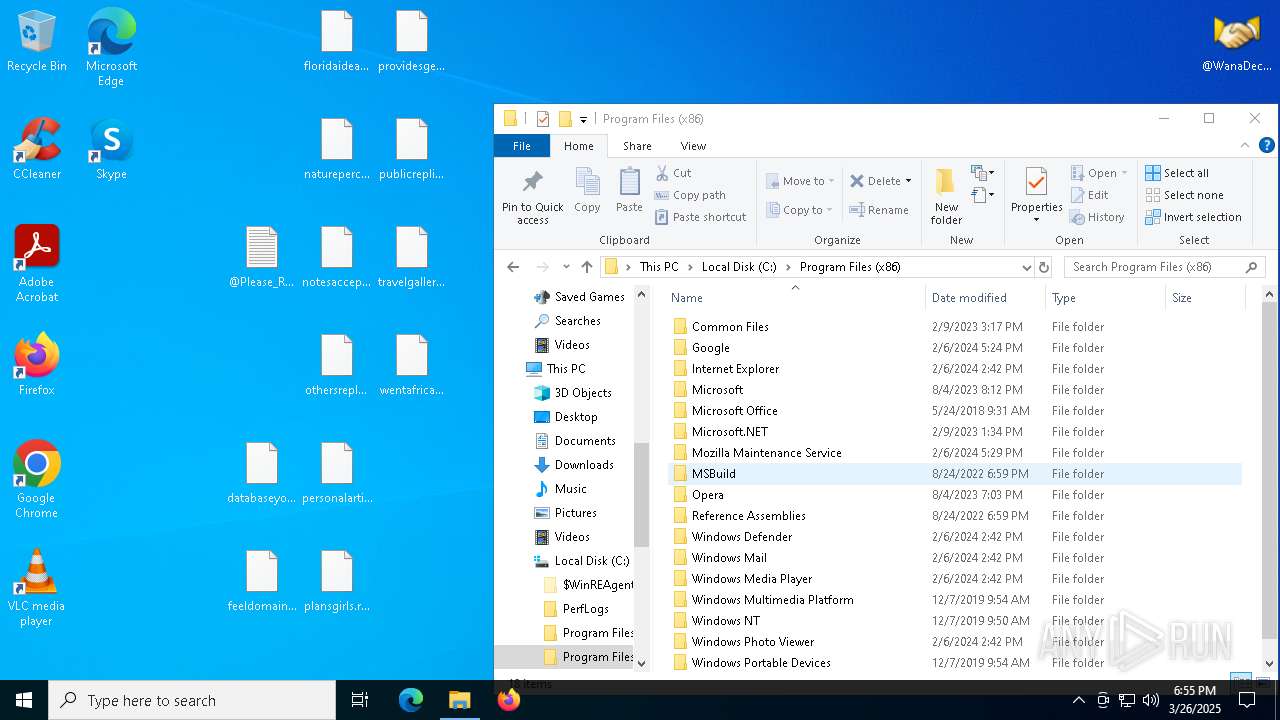The height and width of the screenshot is (720, 1280).
Task: Select the Common Files folder
Action: (955, 327)
